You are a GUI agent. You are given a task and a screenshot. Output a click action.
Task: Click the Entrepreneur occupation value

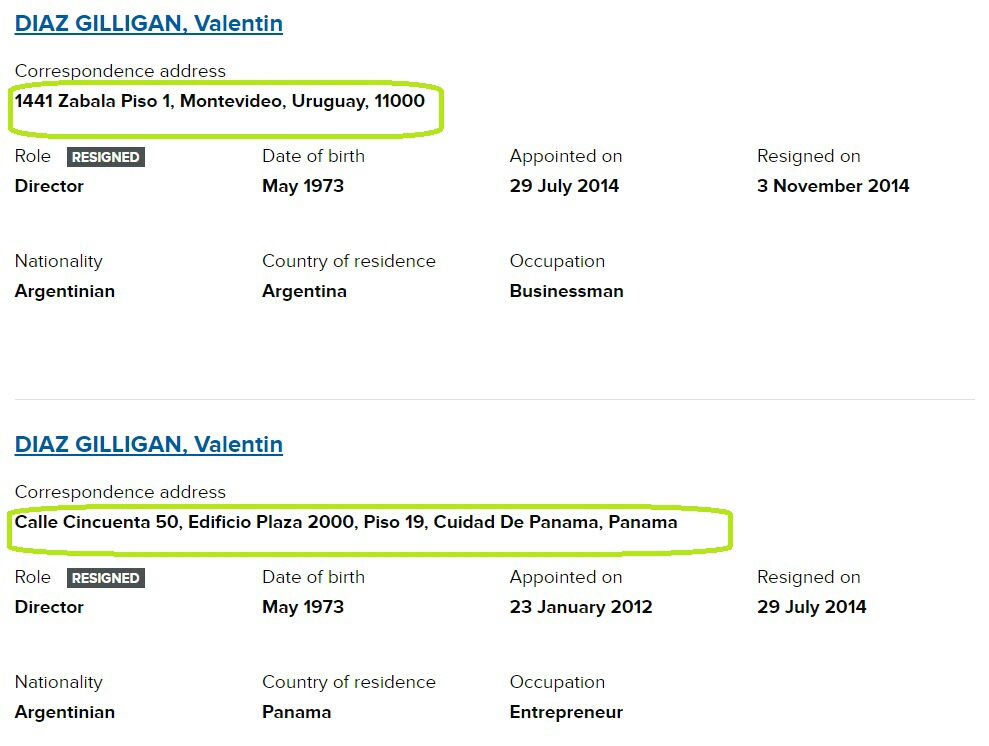566,712
